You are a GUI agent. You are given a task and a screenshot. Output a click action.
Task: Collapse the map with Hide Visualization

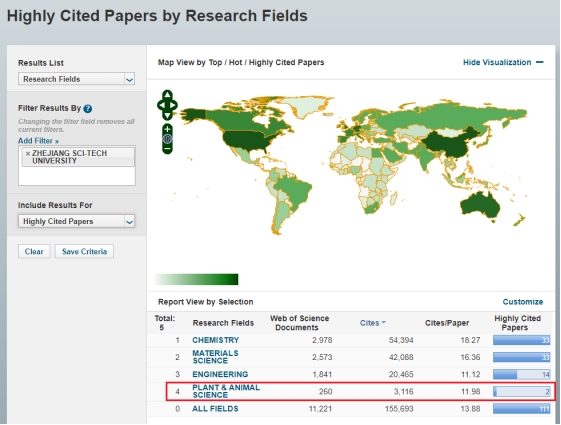[503, 62]
